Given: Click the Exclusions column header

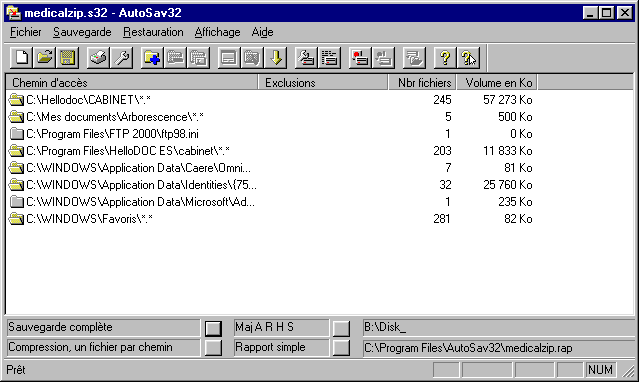Looking at the screenshot, I should pos(323,83).
